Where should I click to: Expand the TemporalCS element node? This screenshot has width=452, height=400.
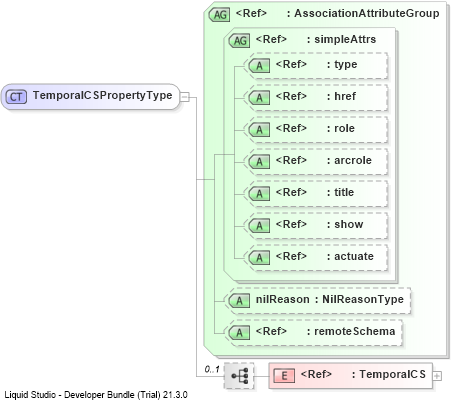(x=437, y=376)
